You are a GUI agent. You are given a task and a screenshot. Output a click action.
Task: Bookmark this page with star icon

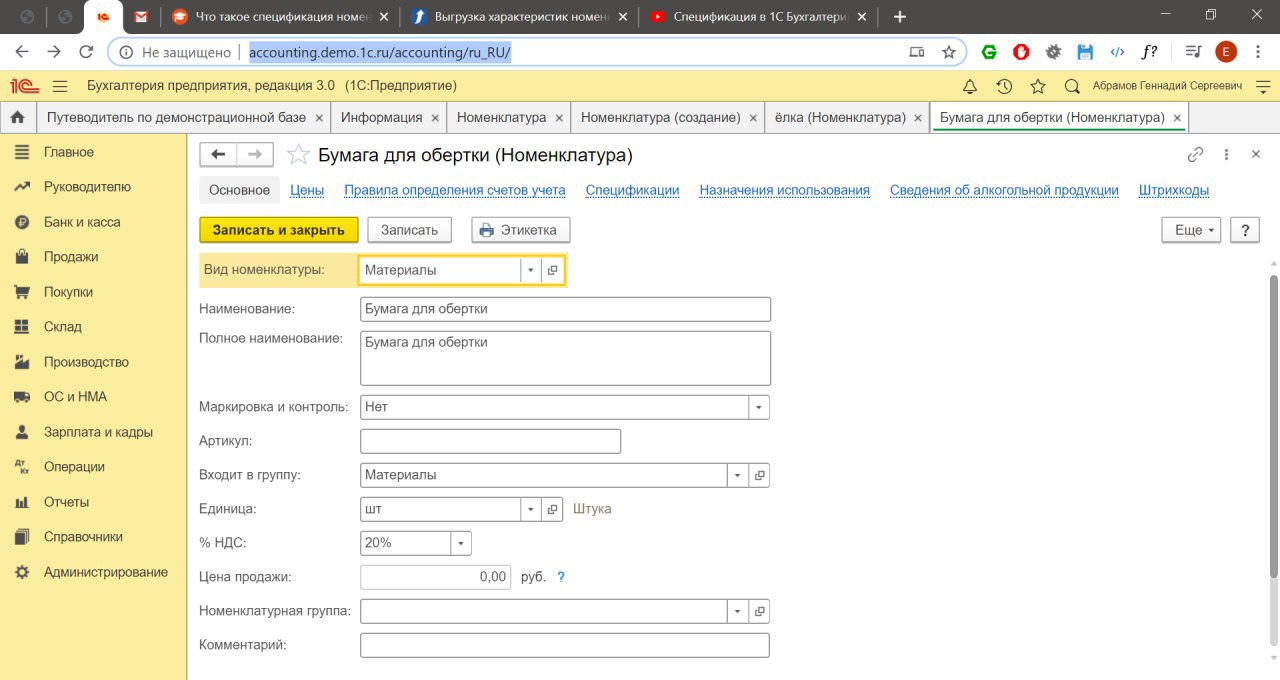pos(949,52)
